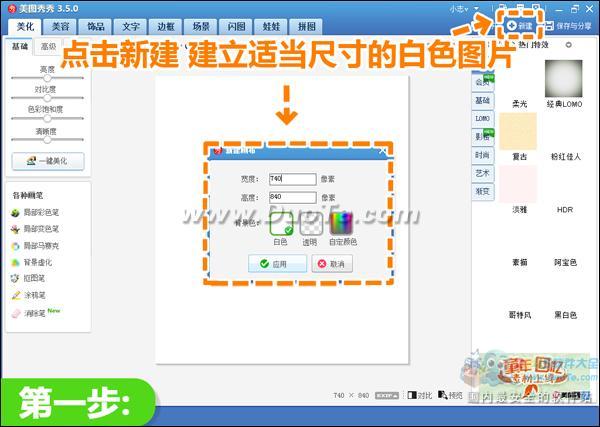The image size is (600, 427).
Task: Open the LOMO effects category
Action: click(483, 119)
